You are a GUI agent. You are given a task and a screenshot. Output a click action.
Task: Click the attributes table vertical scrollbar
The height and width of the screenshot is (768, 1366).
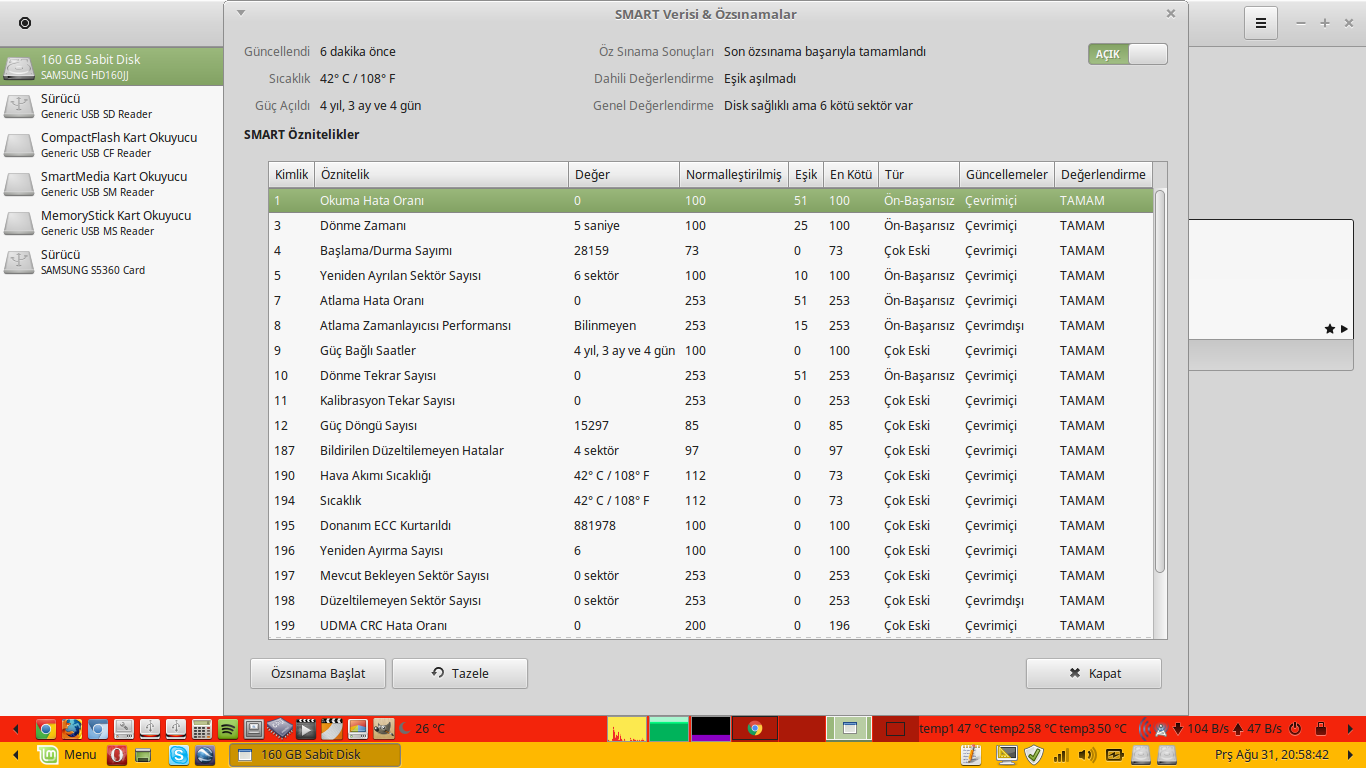pos(1159,380)
